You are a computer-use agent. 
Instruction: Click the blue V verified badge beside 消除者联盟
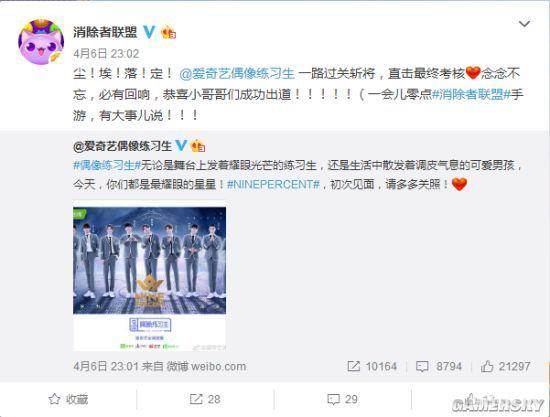(149, 32)
